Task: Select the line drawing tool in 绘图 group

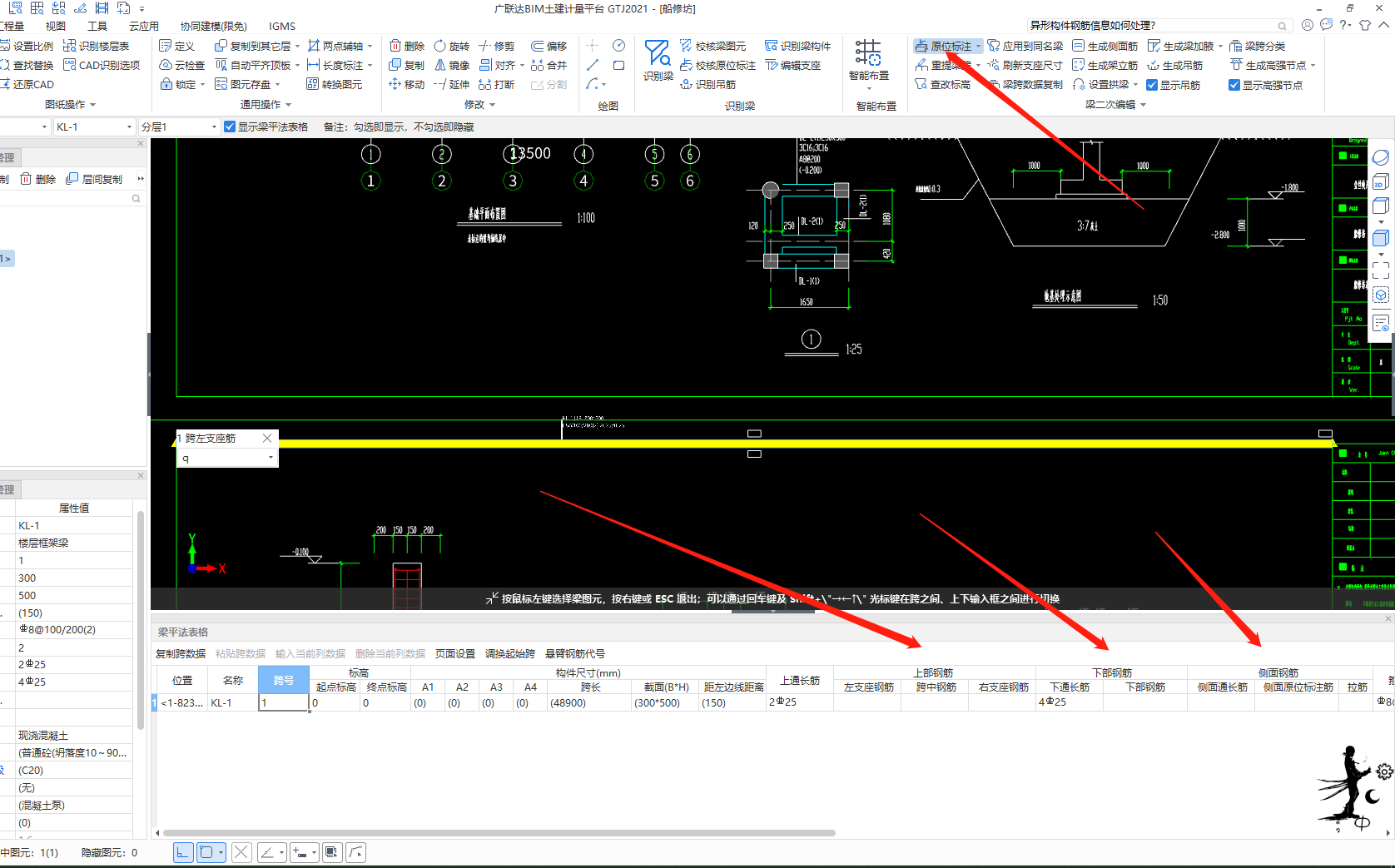Action: 593,65
